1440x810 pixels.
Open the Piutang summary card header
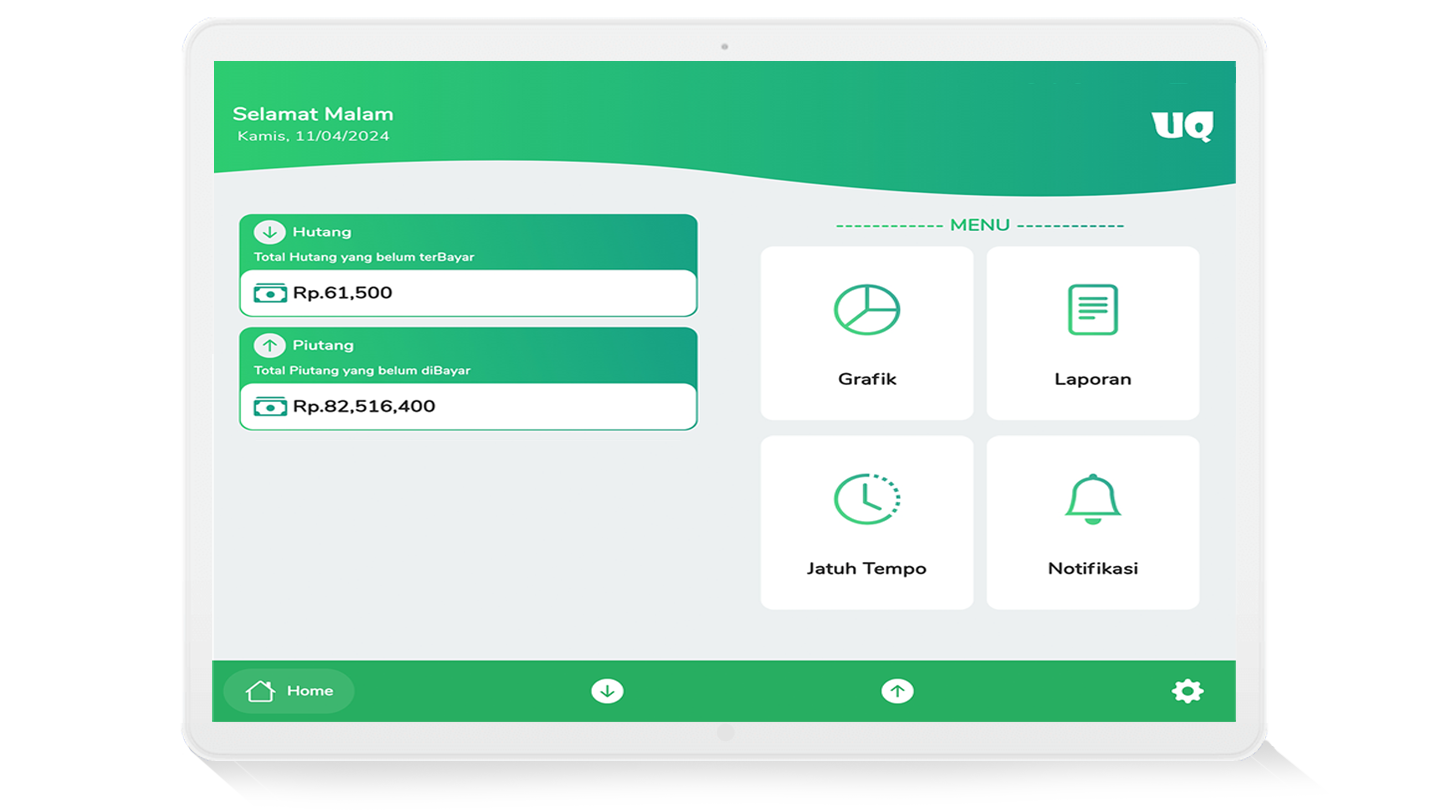click(468, 356)
